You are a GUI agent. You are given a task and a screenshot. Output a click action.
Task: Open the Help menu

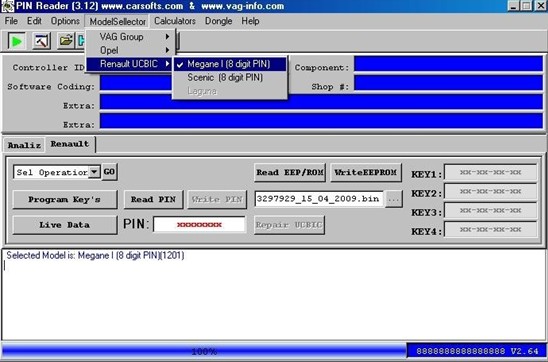pyautogui.click(x=250, y=21)
